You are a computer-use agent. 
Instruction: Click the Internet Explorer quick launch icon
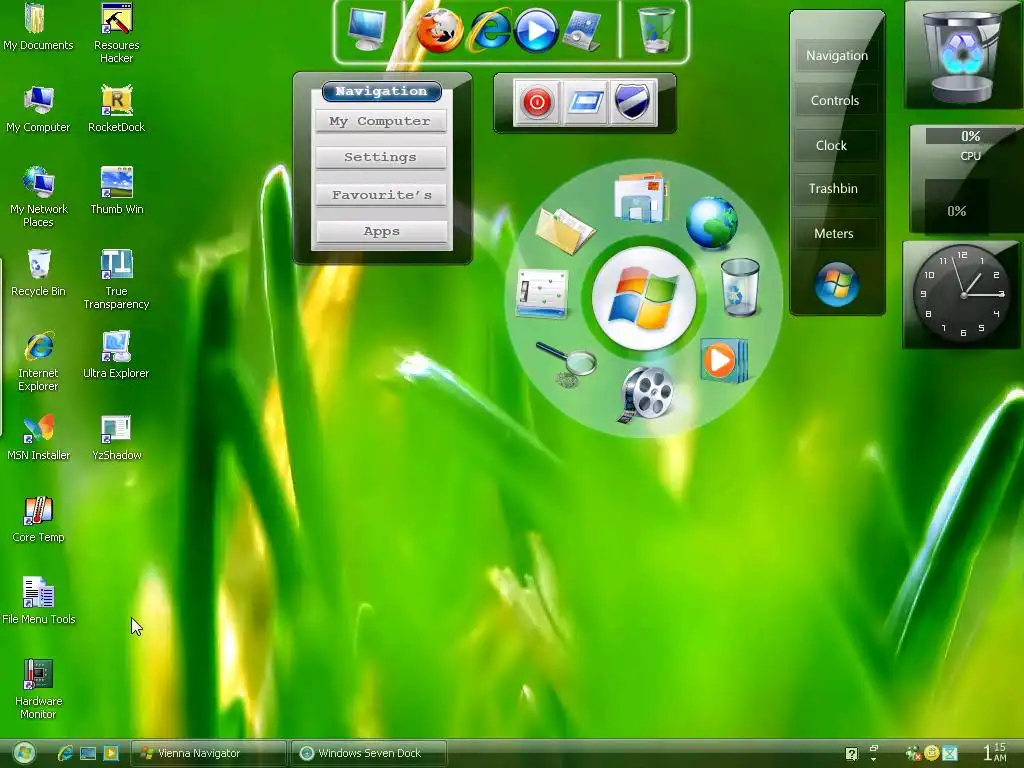pos(65,753)
